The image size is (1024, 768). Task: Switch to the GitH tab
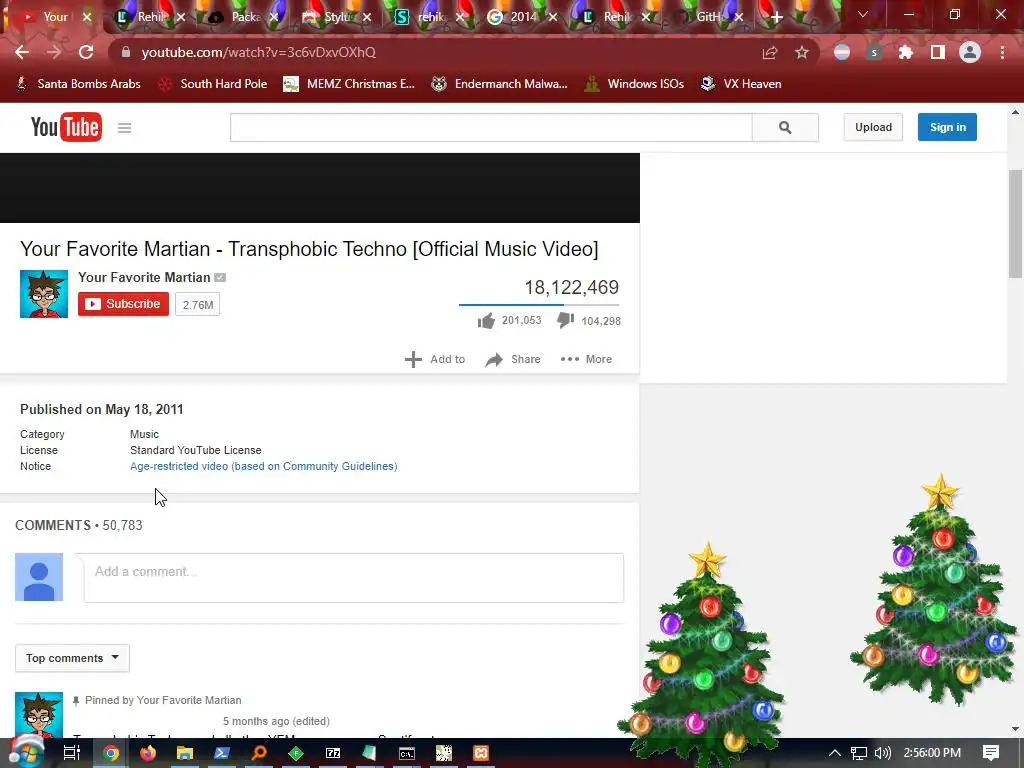coord(708,17)
